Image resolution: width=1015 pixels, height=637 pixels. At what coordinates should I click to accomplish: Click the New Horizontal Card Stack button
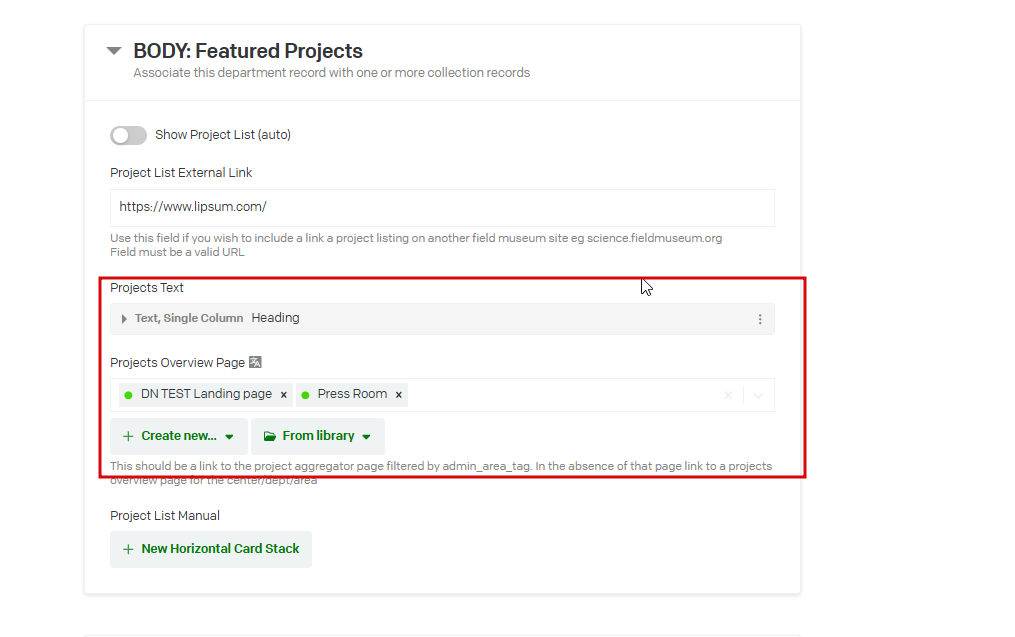coord(211,549)
